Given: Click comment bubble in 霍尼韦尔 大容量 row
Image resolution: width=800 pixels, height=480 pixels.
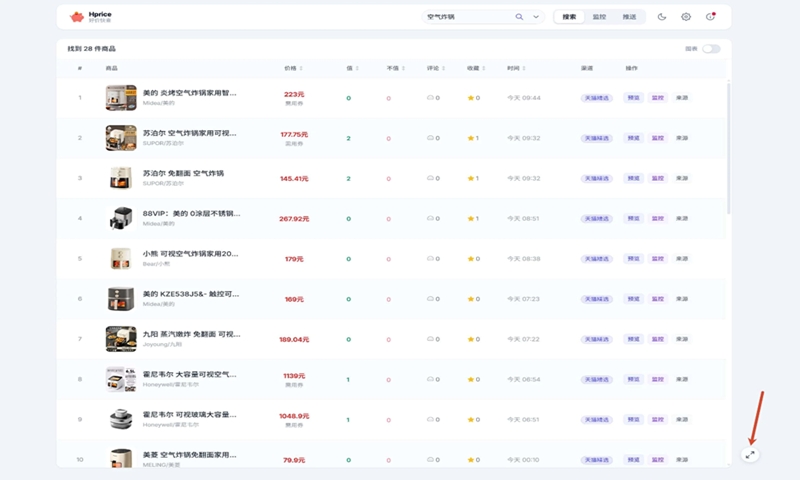Looking at the screenshot, I should [x=430, y=380].
